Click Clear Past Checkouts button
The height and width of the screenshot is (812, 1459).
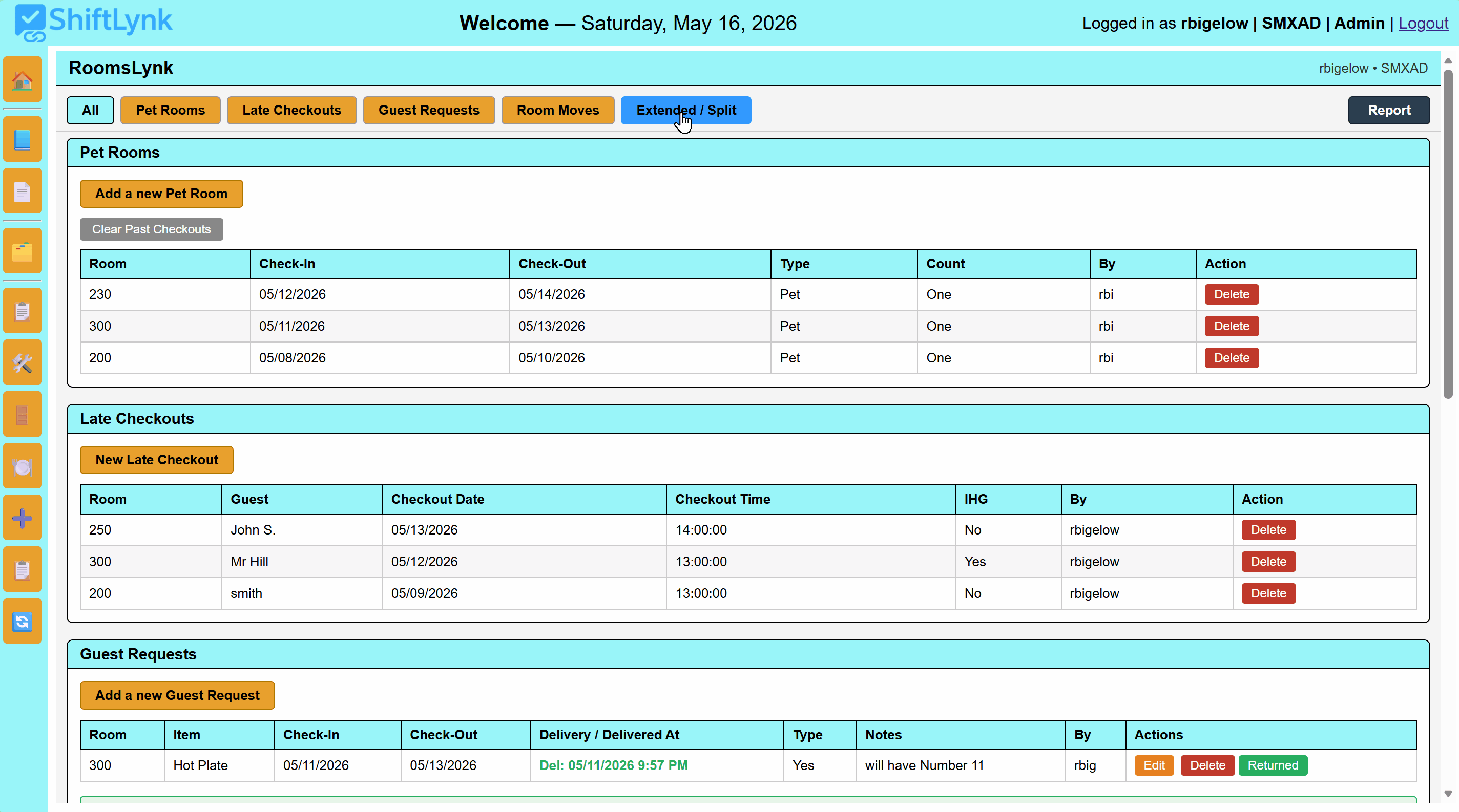pos(151,229)
